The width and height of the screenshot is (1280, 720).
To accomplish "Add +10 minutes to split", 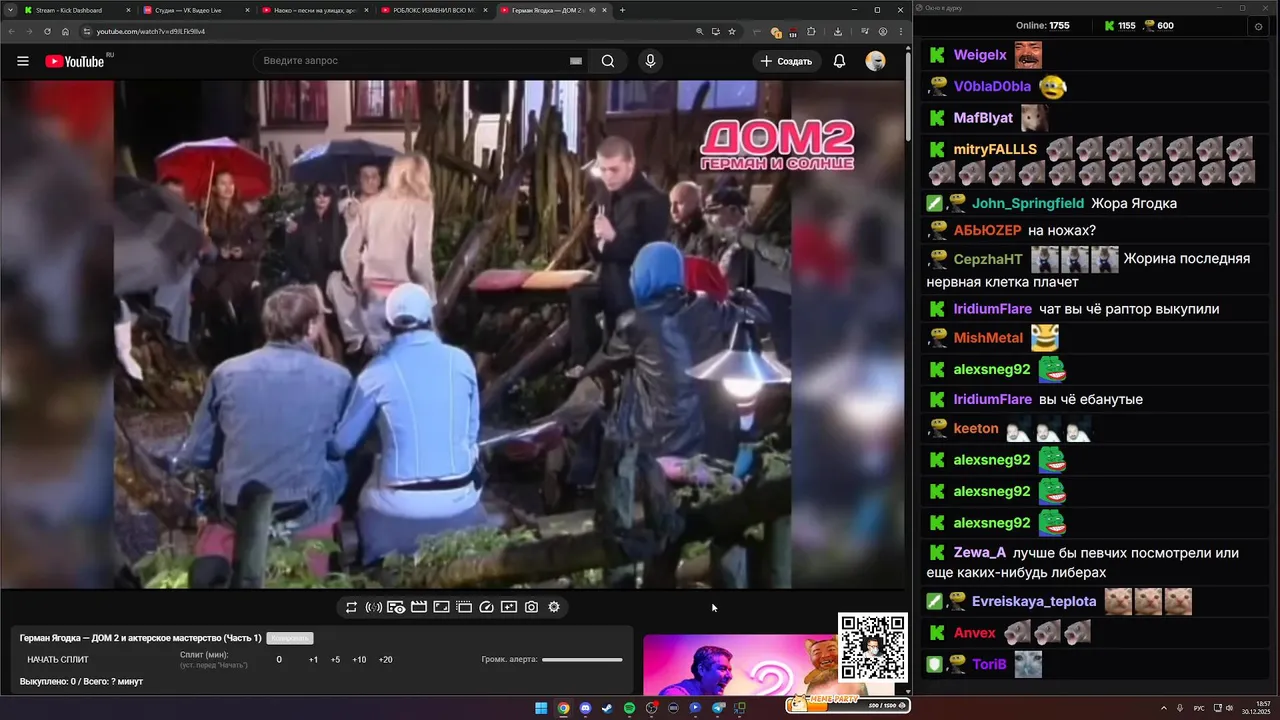I will [359, 660].
